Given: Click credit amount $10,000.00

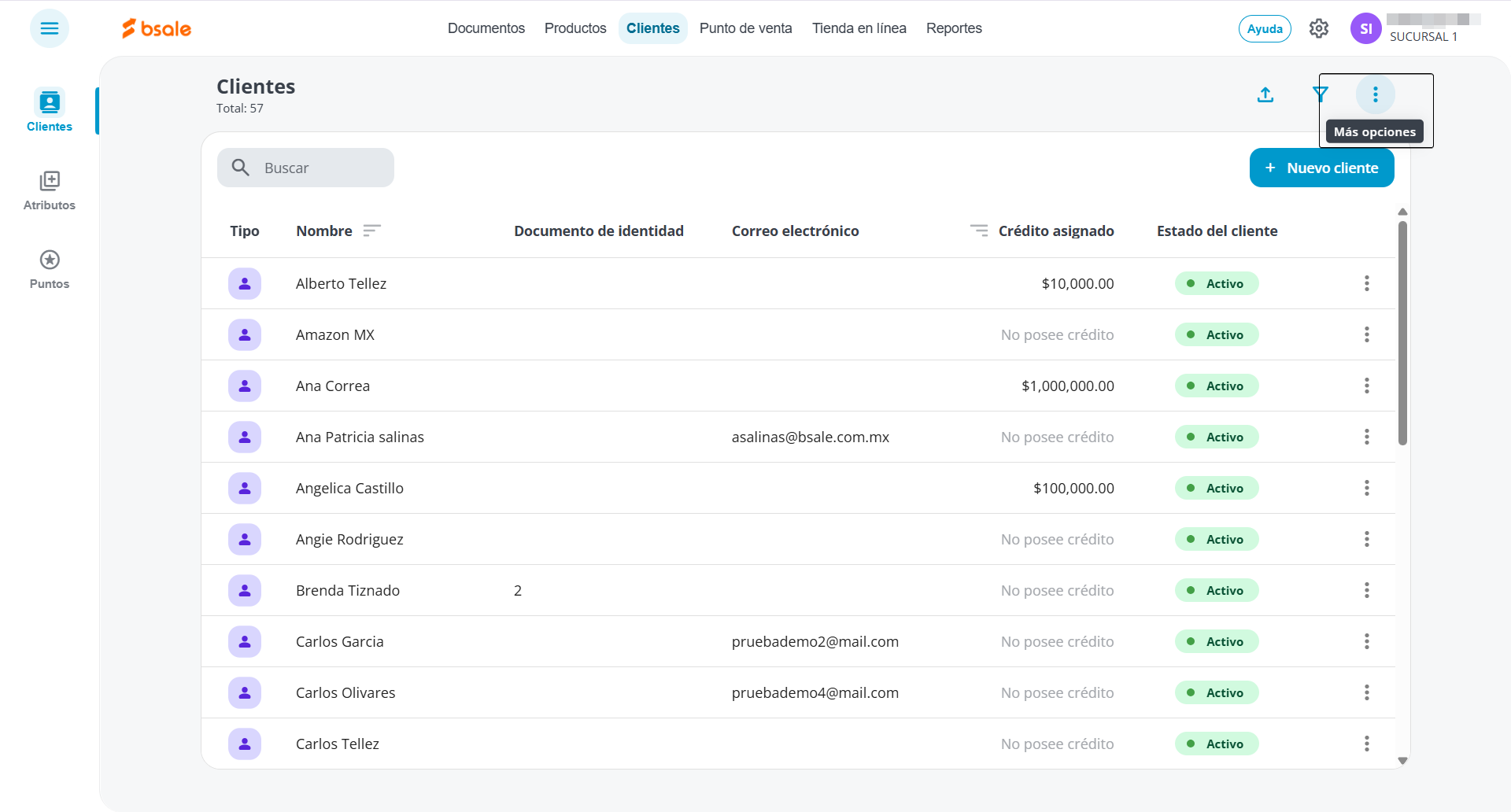Looking at the screenshot, I should tap(1078, 283).
